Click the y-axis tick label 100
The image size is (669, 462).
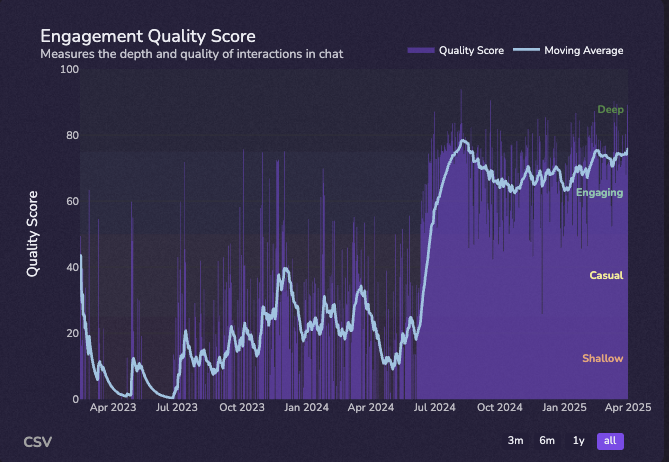(x=70, y=69)
